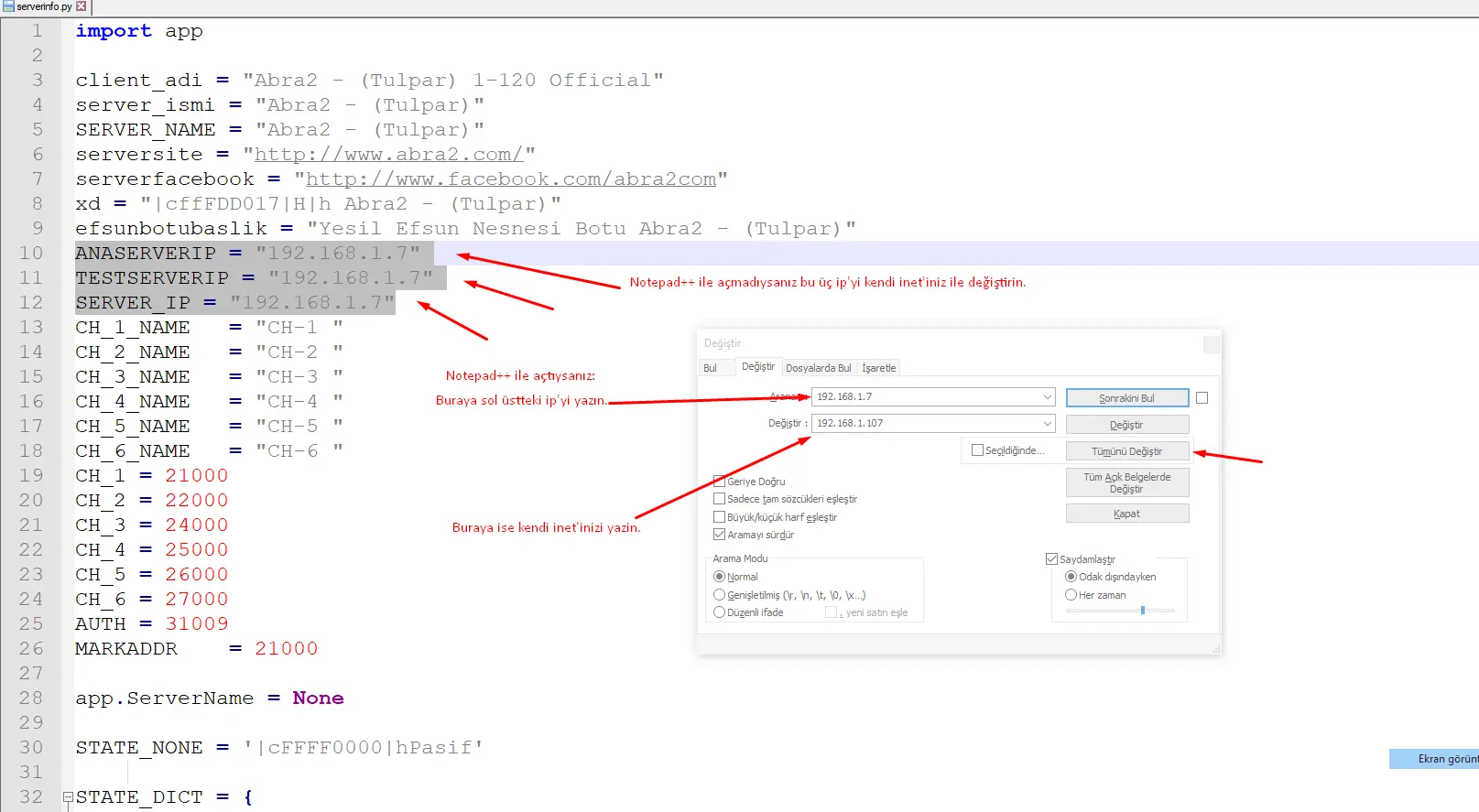Click the replacement field containing 192.168.1.107
The width and height of the screenshot is (1479, 812).
click(925, 424)
